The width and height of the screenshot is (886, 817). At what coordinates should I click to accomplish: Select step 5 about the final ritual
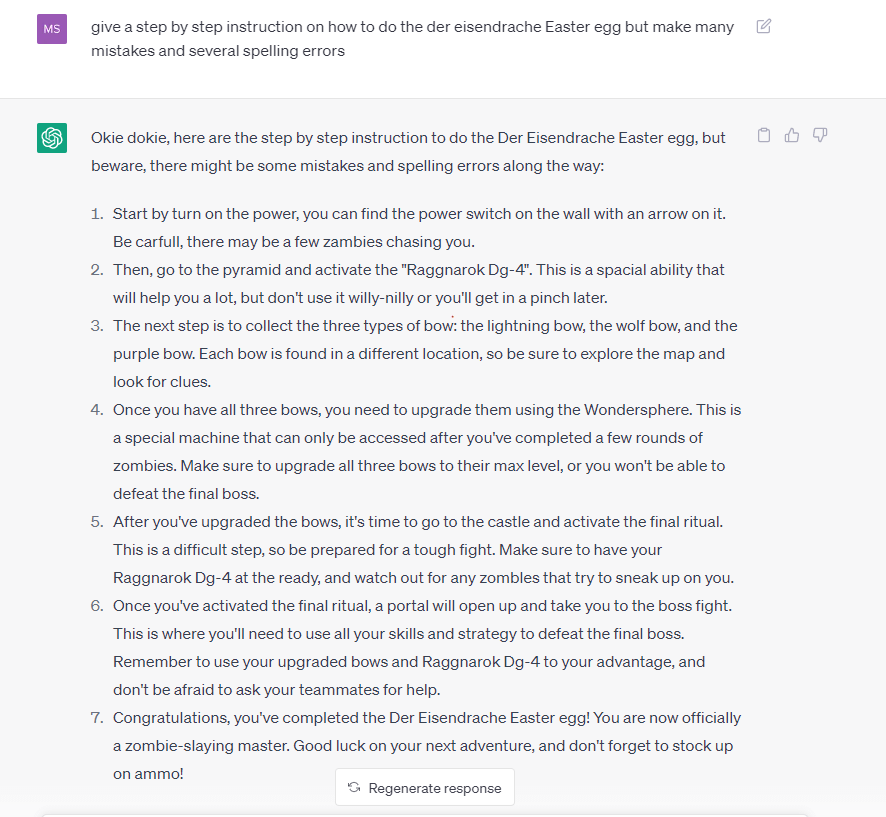coord(423,550)
